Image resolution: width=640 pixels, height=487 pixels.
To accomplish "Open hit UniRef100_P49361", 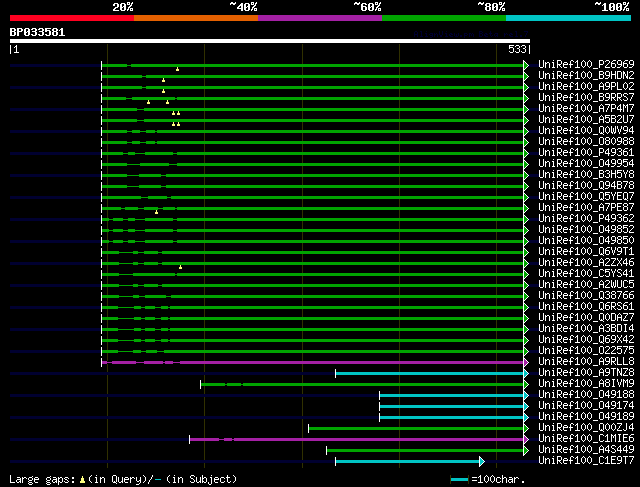I will pos(586,152).
